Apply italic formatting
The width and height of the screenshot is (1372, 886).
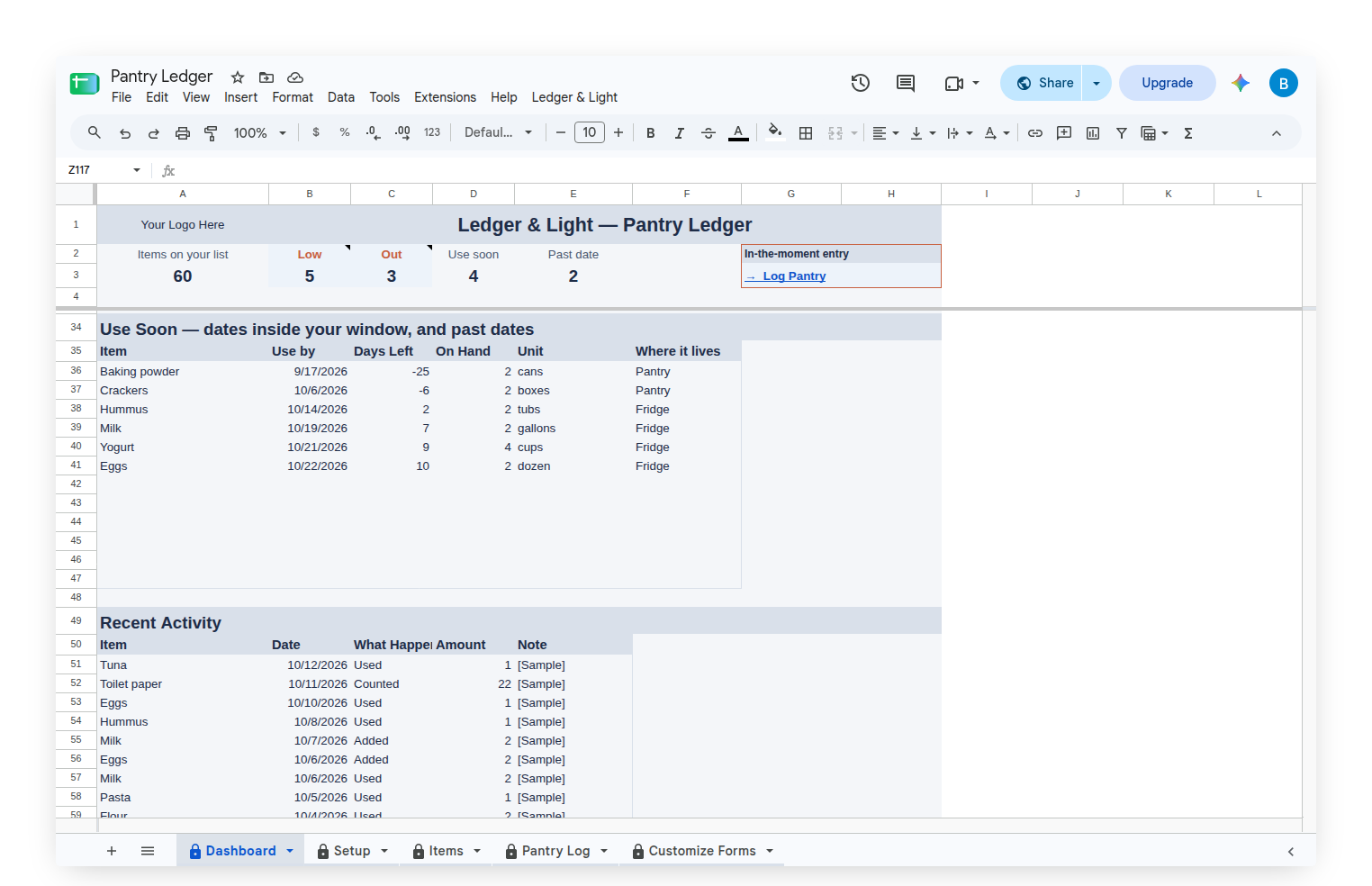pyautogui.click(x=680, y=132)
